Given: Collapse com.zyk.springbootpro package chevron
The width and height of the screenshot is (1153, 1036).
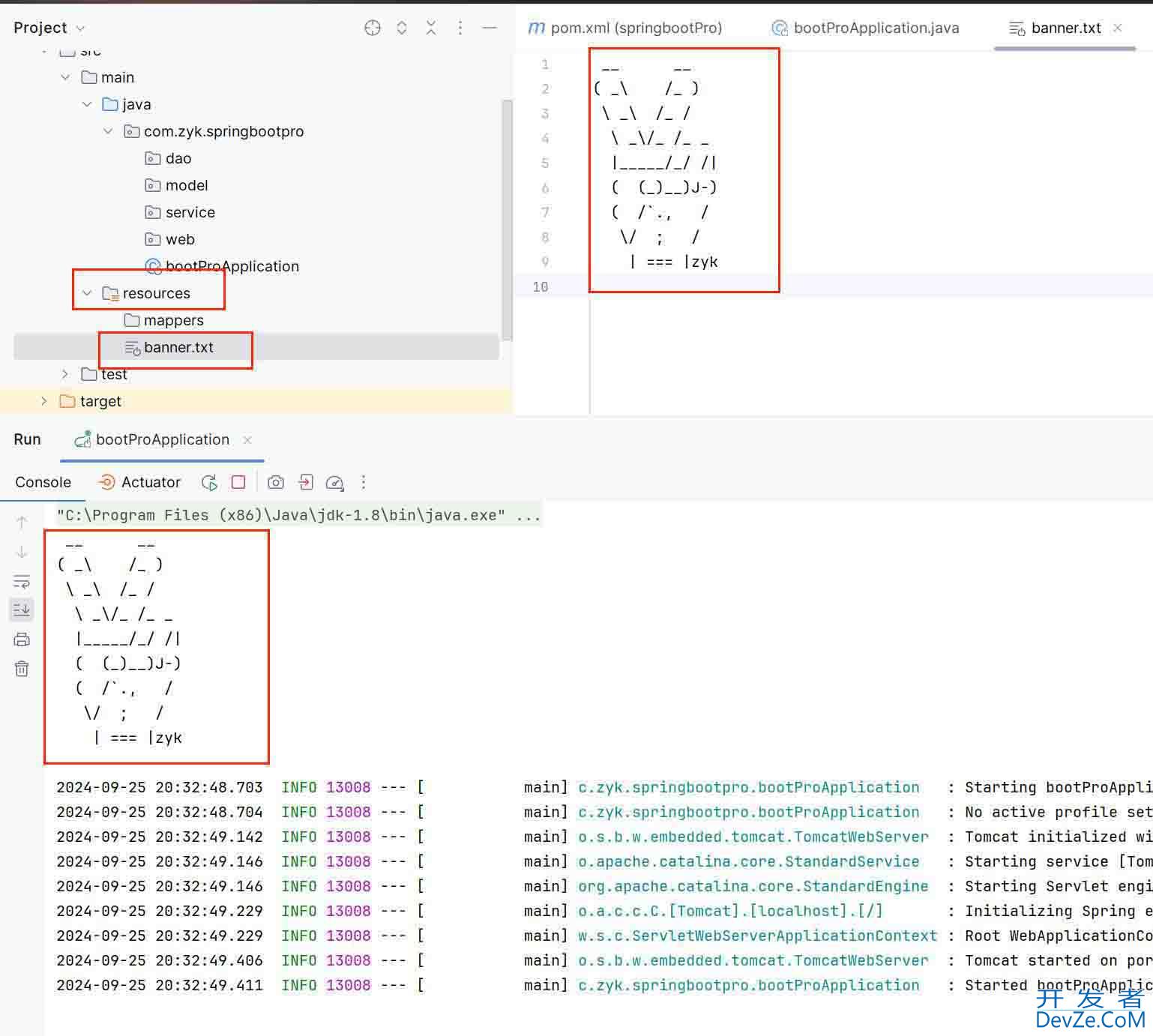Looking at the screenshot, I should pyautogui.click(x=108, y=131).
